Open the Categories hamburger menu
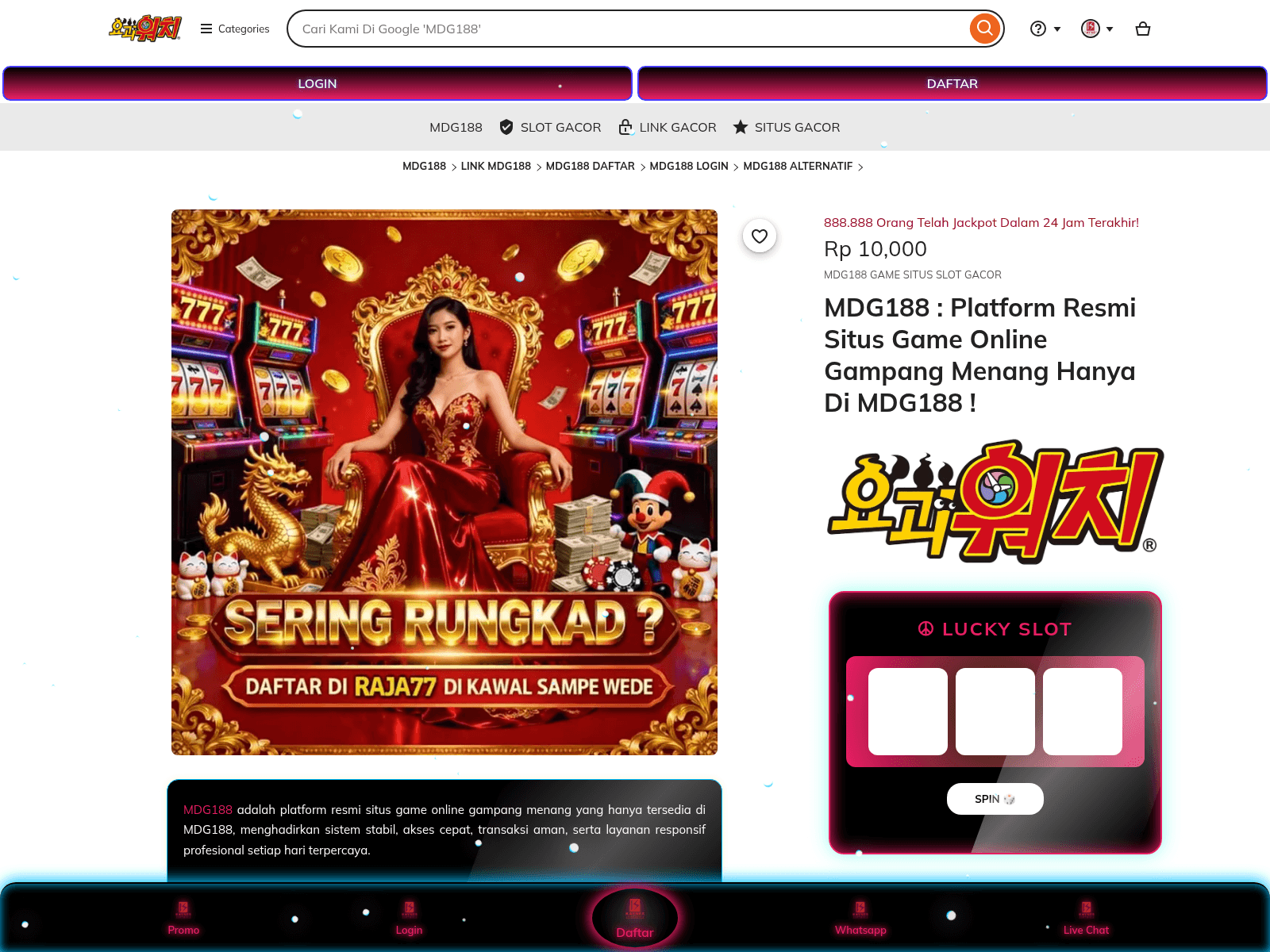This screenshot has height=952, width=1270. 235,29
